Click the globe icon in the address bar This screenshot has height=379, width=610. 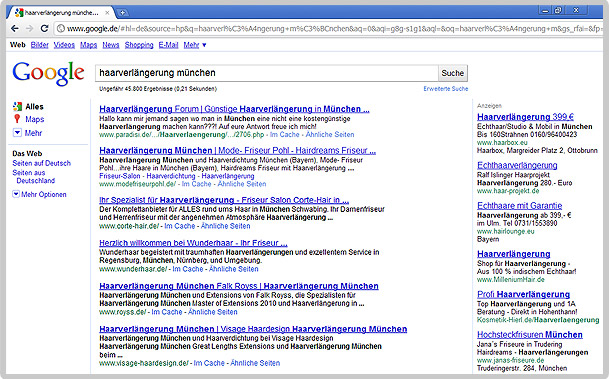60,28
